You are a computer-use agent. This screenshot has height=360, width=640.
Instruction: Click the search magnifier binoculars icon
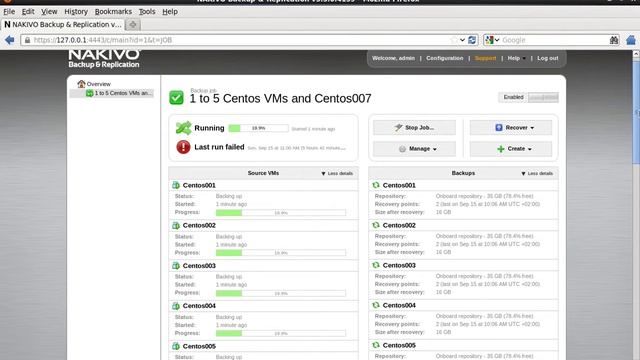coord(614,40)
